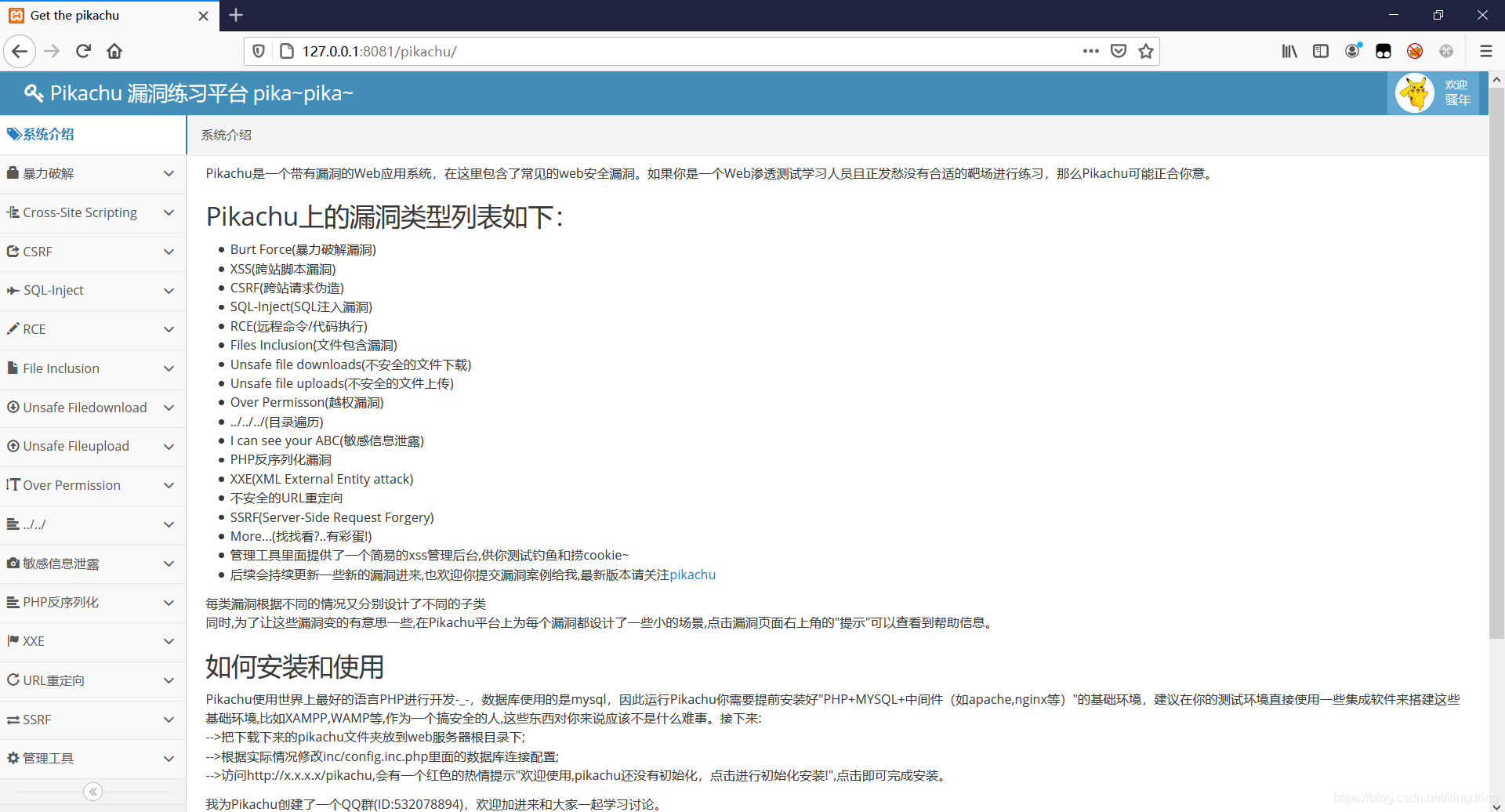Expand the Cross-Site Scripting chevron
This screenshot has height=812, width=1505.
169,212
